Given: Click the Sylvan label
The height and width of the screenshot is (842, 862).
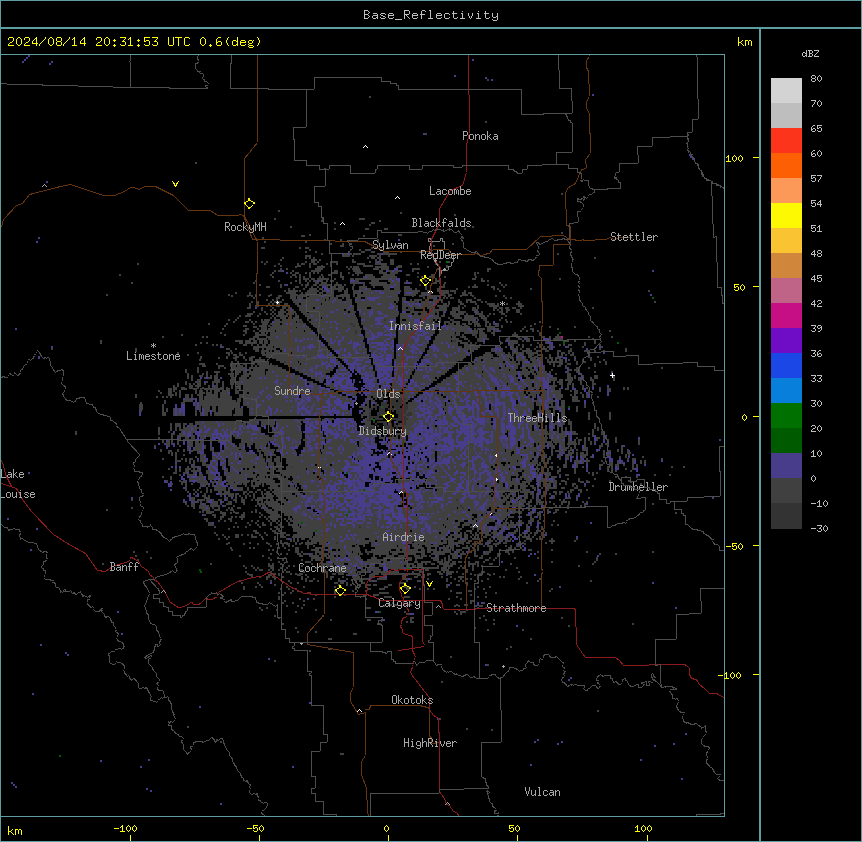Looking at the screenshot, I should 390,245.
